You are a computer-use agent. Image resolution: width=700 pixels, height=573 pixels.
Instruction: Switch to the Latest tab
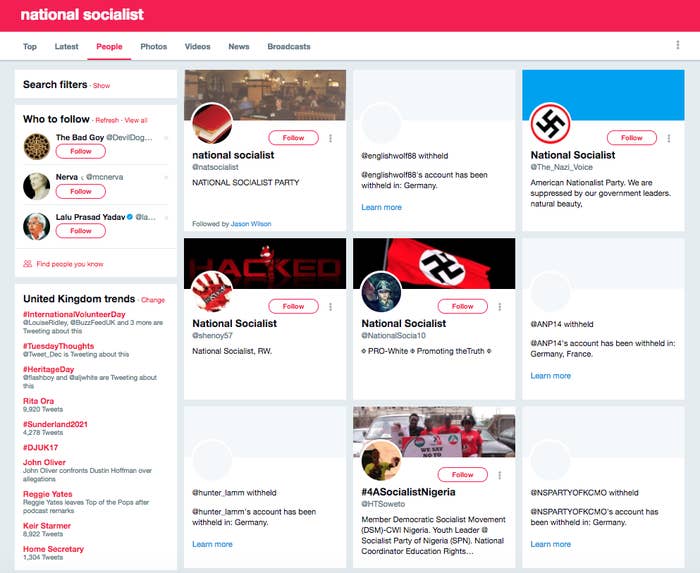(x=66, y=47)
